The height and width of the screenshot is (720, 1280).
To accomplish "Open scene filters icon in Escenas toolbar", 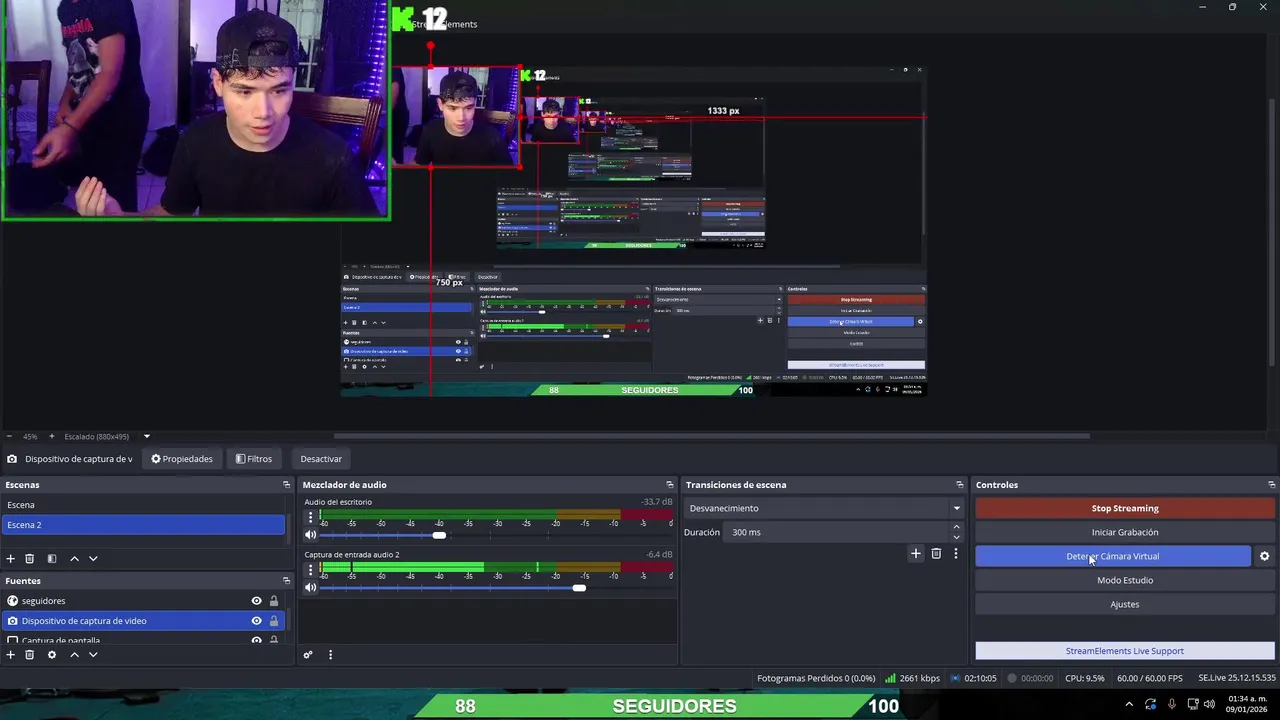I will pos(52,558).
